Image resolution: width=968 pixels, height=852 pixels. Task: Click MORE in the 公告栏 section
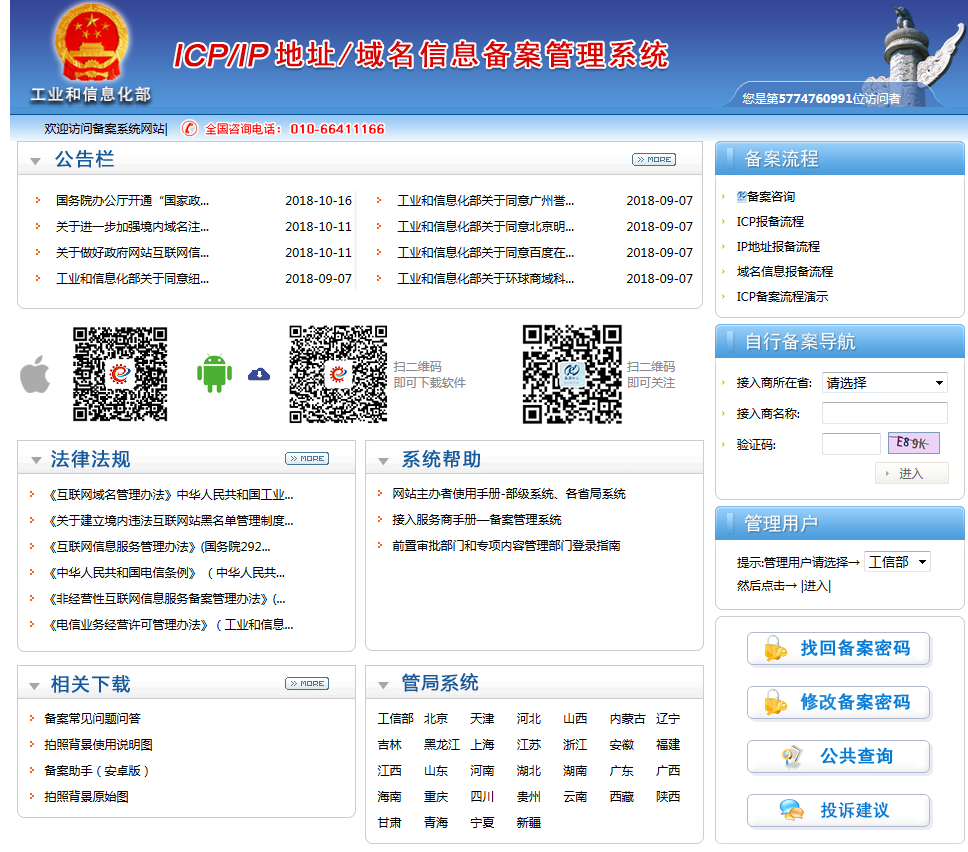point(654,158)
